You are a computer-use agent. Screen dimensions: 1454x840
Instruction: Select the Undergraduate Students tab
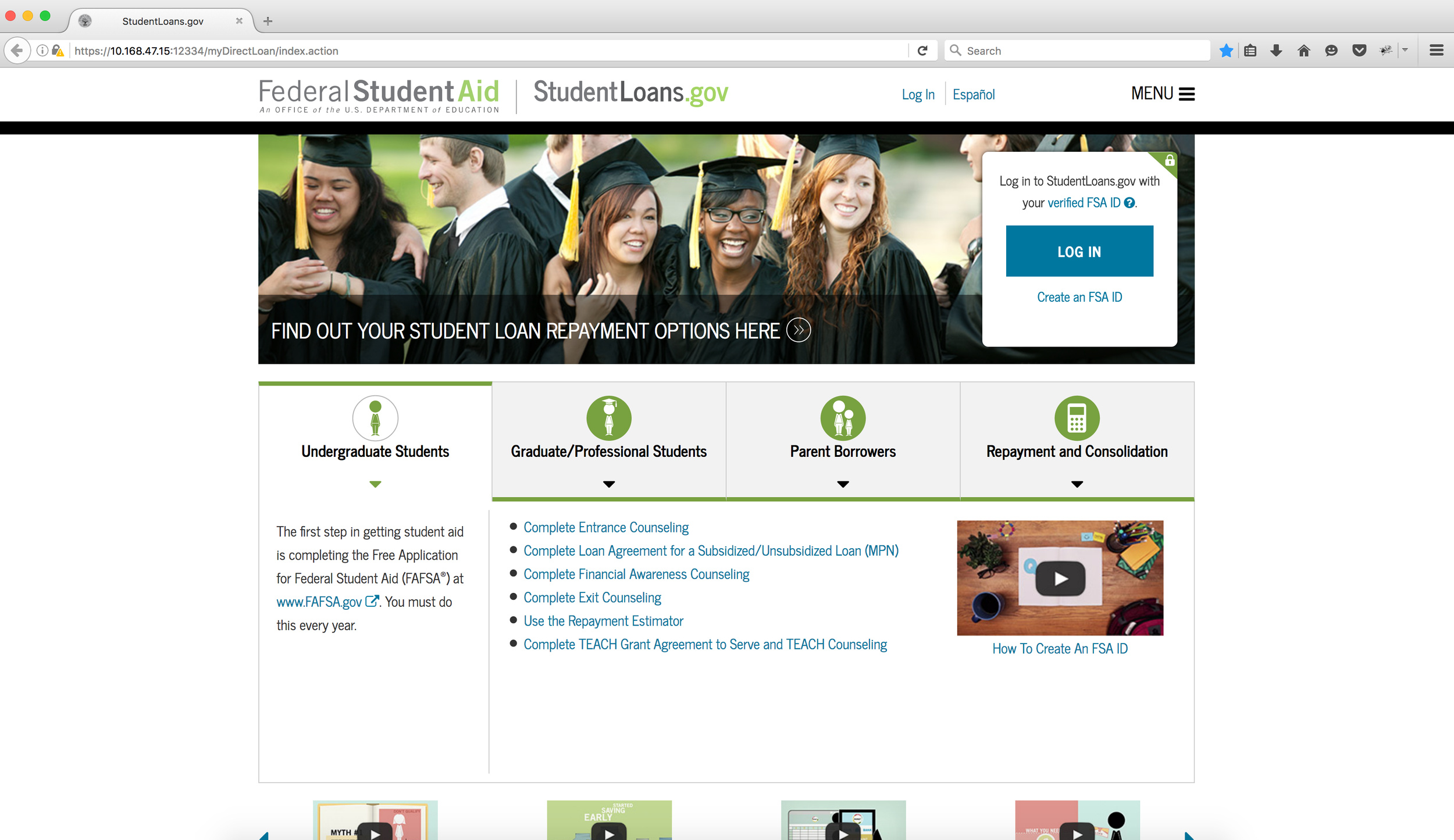click(375, 451)
